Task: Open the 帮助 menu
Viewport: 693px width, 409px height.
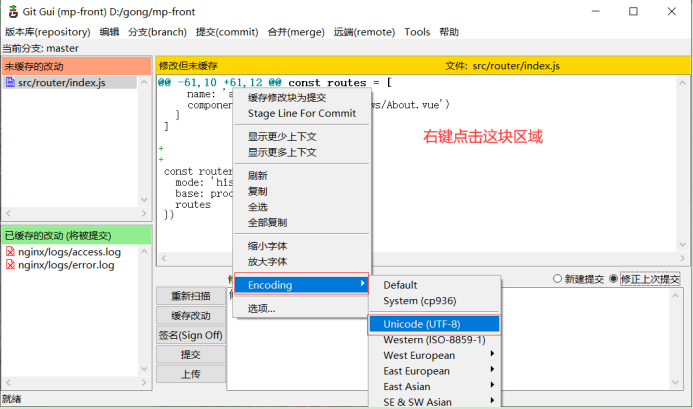Action: pyautogui.click(x=449, y=32)
